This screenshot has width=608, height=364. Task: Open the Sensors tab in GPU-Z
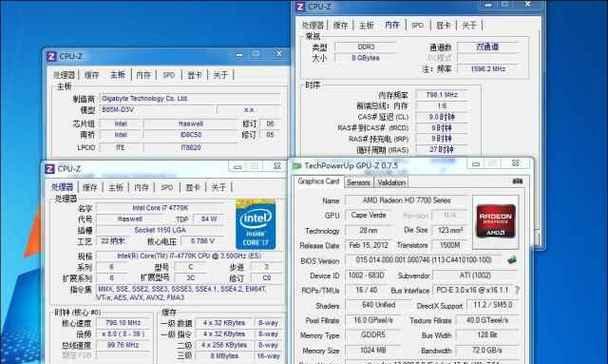point(358,182)
